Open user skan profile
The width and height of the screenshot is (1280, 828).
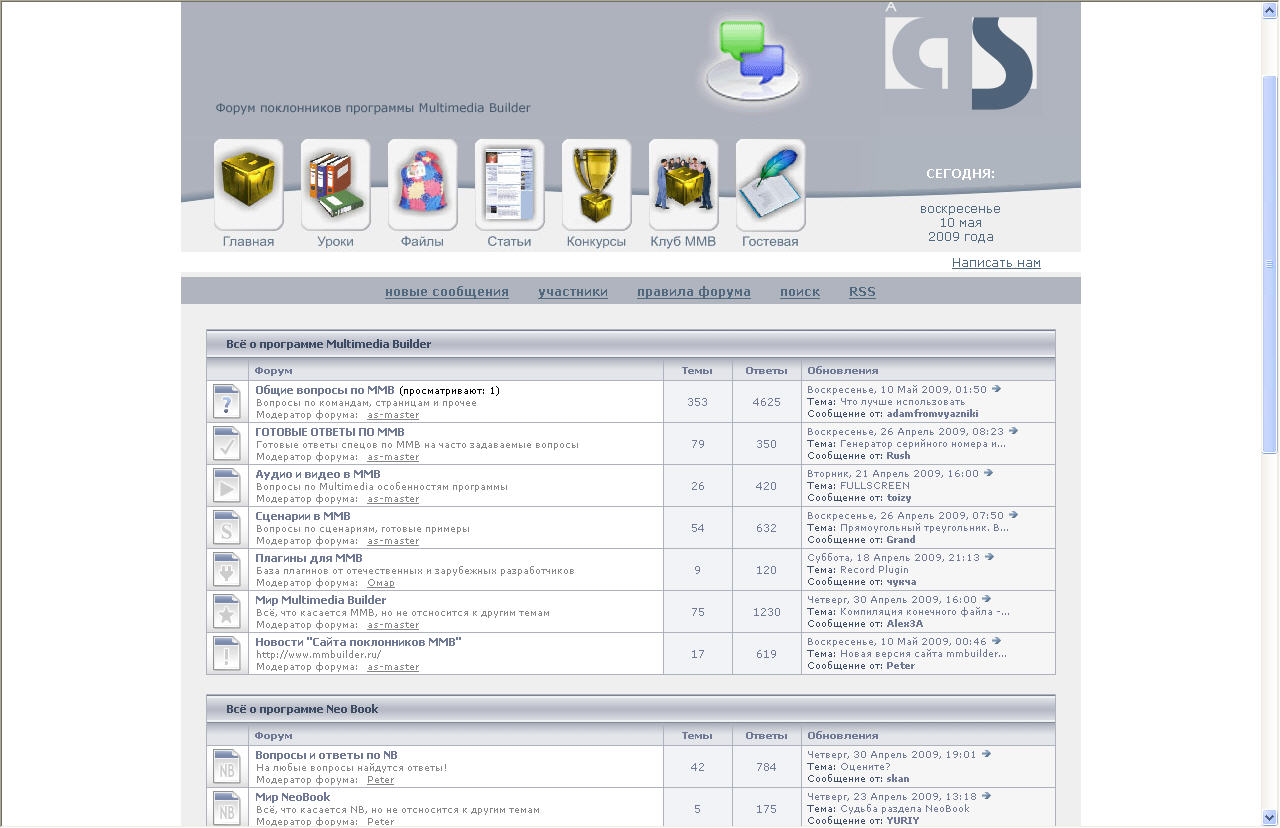(898, 778)
